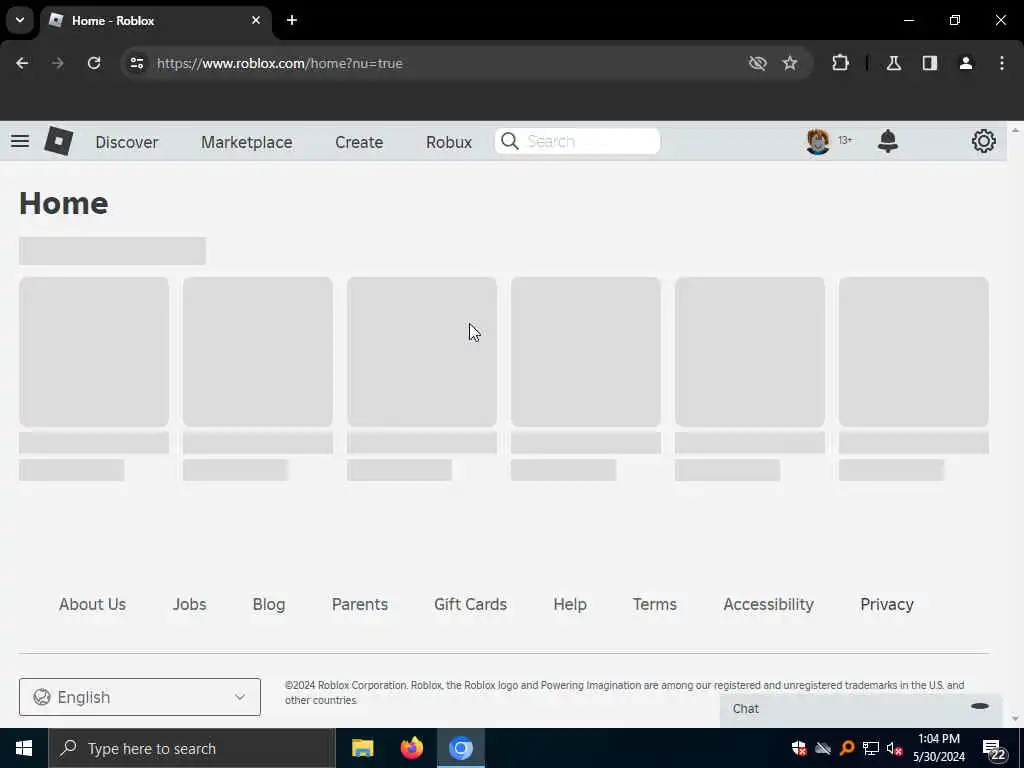Image resolution: width=1024 pixels, height=768 pixels.
Task: Toggle the Chat panel open
Action: point(861,709)
